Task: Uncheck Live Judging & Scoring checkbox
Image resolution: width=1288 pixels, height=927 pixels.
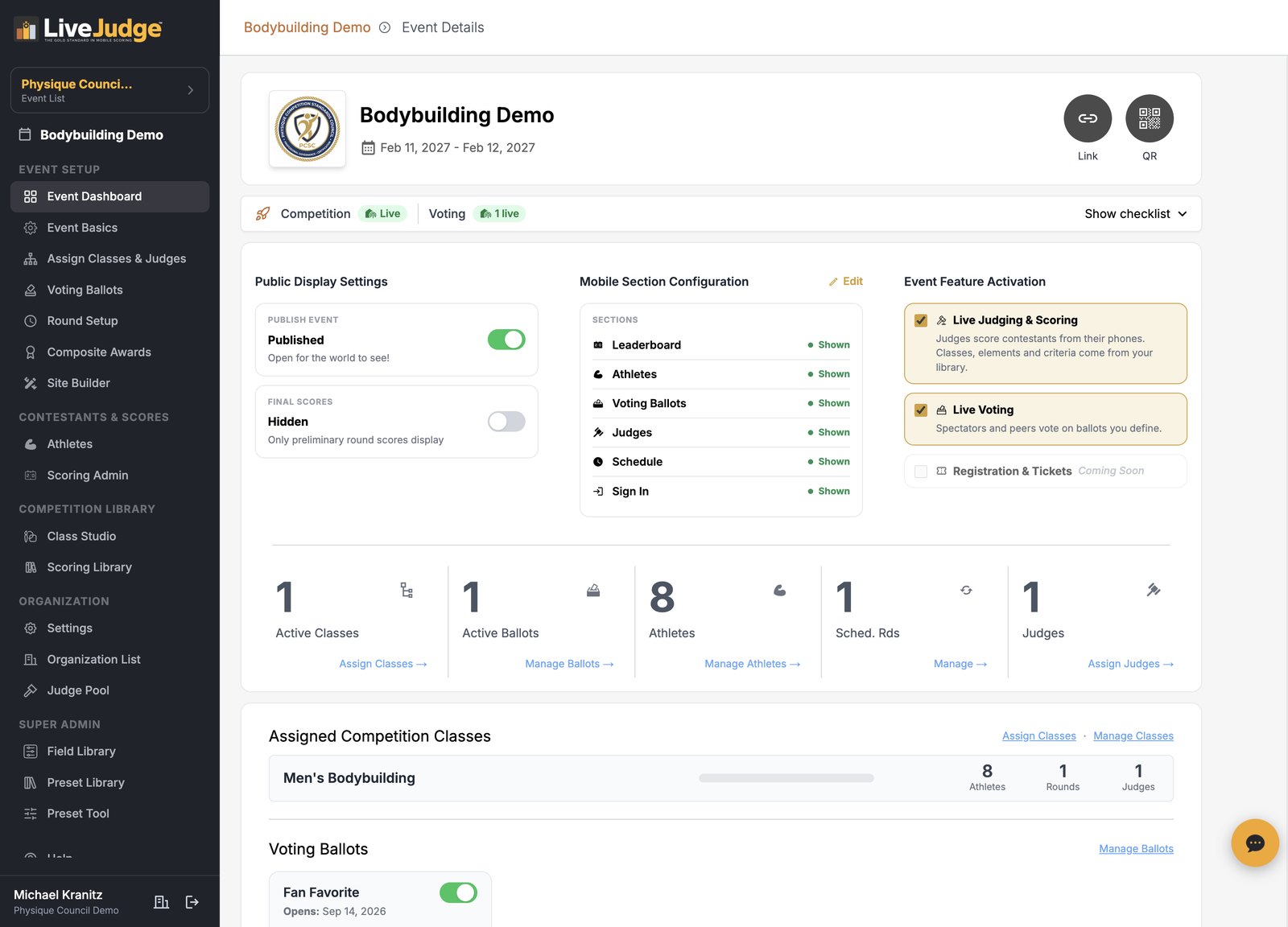Action: coord(921,320)
